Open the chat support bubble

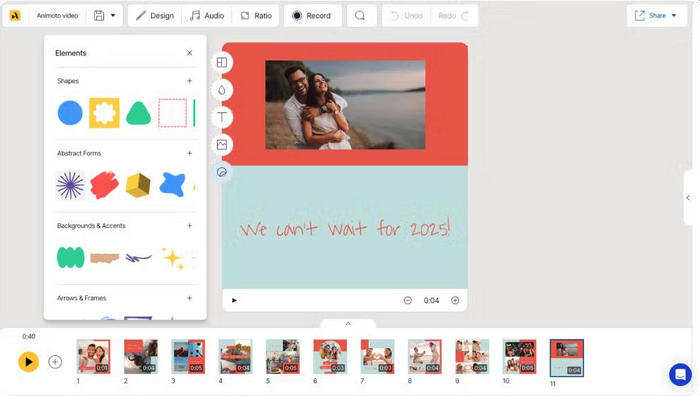[x=680, y=374]
